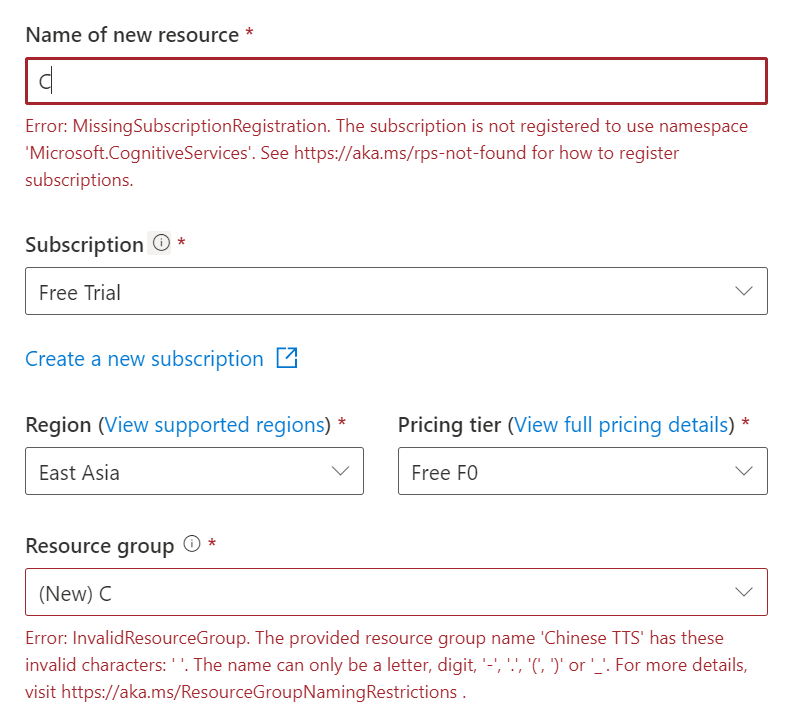Expand the (New) C resource group dropdown
791x717 pixels.
tap(380, 593)
